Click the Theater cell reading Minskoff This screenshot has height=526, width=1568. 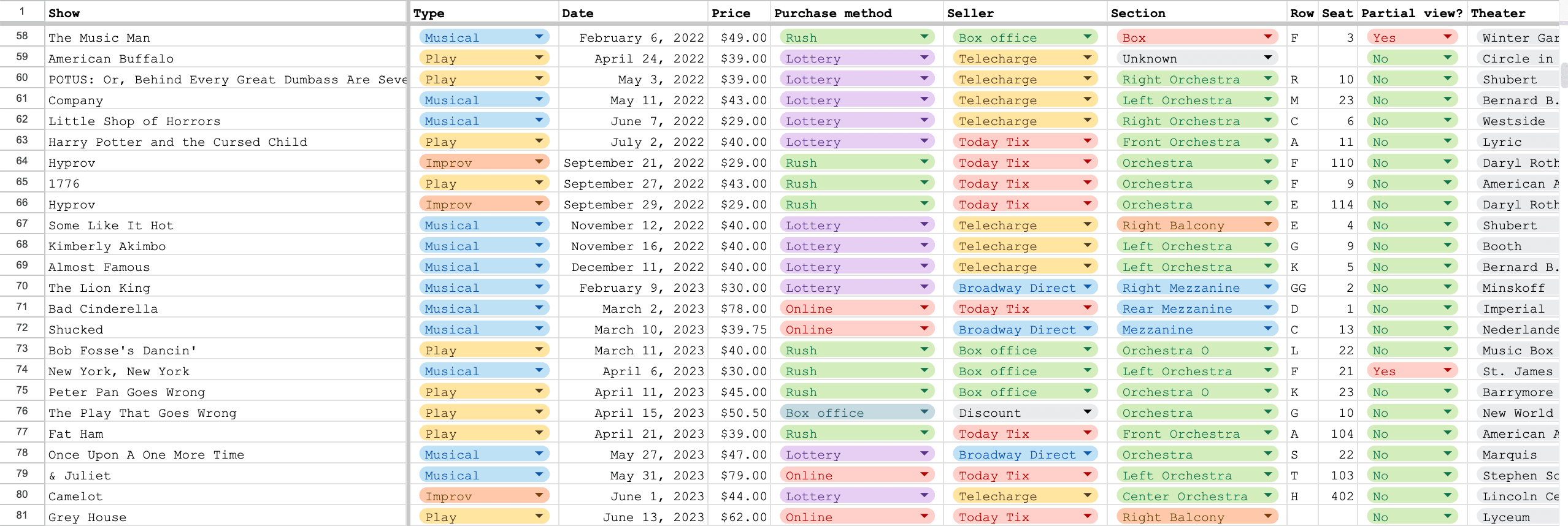[x=1515, y=288]
